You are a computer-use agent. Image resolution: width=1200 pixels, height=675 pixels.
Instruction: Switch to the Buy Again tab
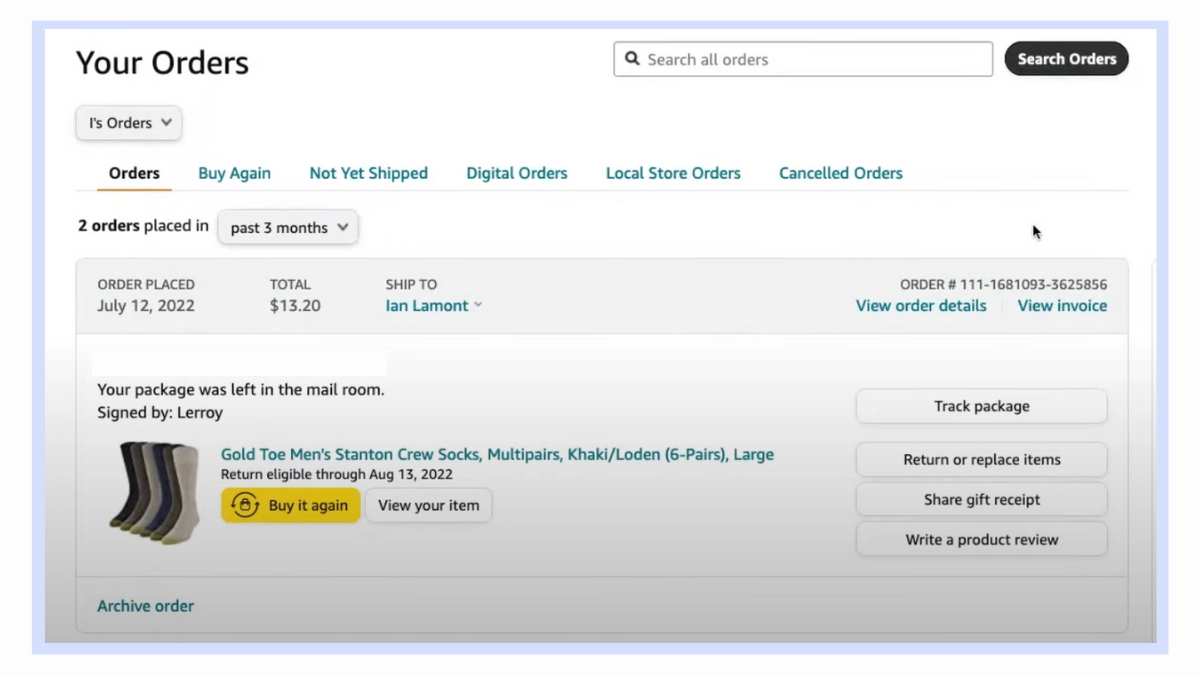click(x=234, y=173)
